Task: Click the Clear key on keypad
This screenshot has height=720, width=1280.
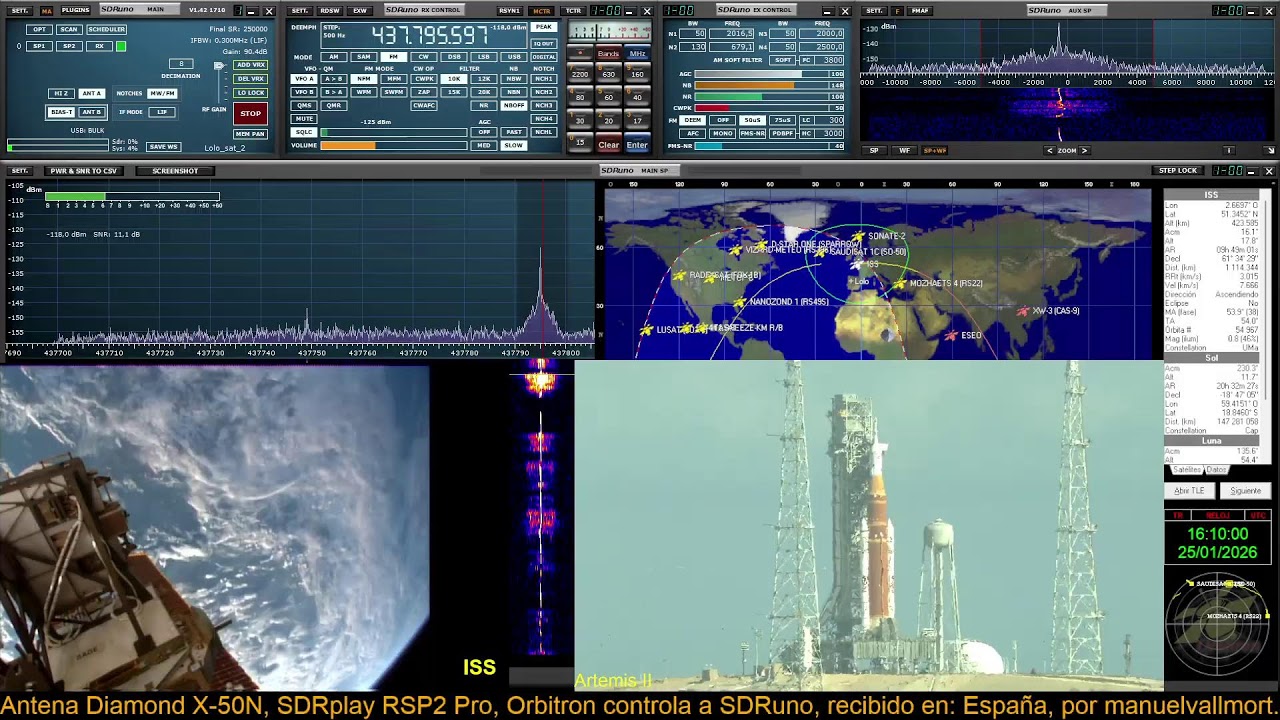Action: click(x=608, y=145)
